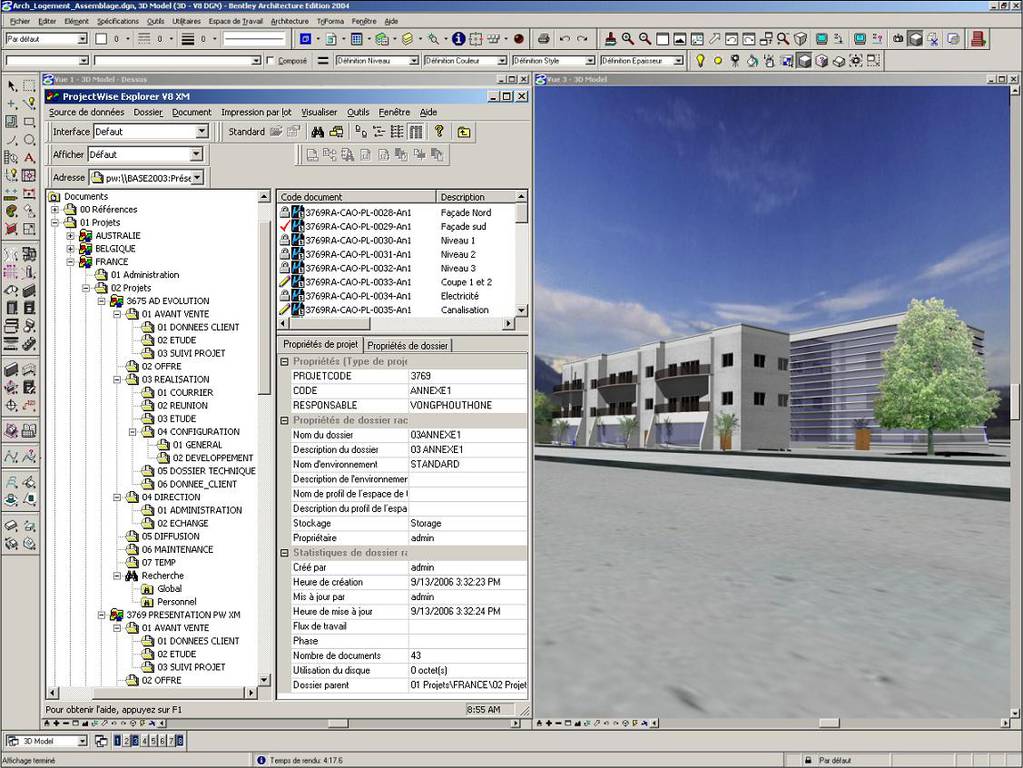This screenshot has width=1023, height=768.
Task: Open the Interface dropdown list
Action: tap(201, 131)
